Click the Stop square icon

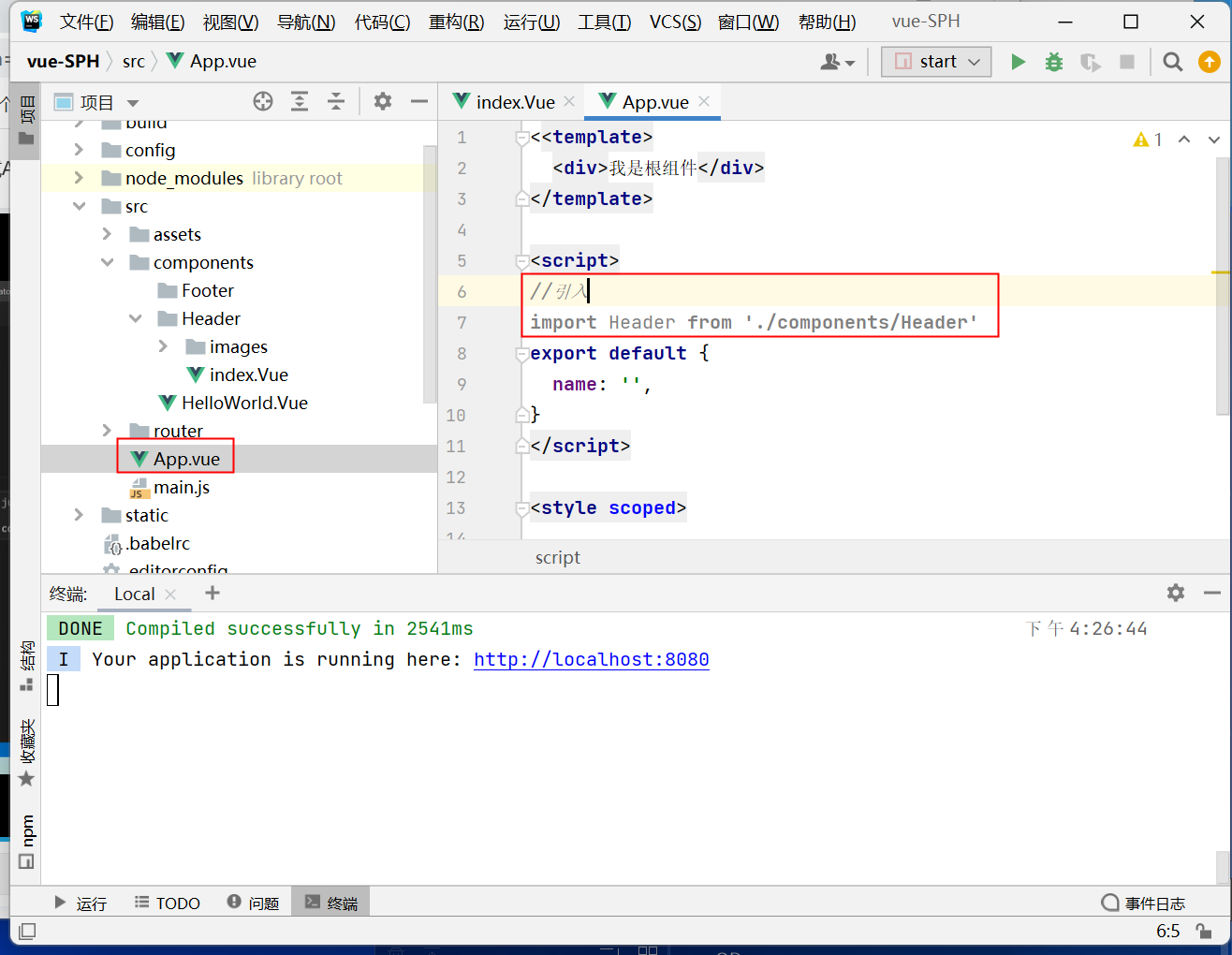(x=1127, y=62)
